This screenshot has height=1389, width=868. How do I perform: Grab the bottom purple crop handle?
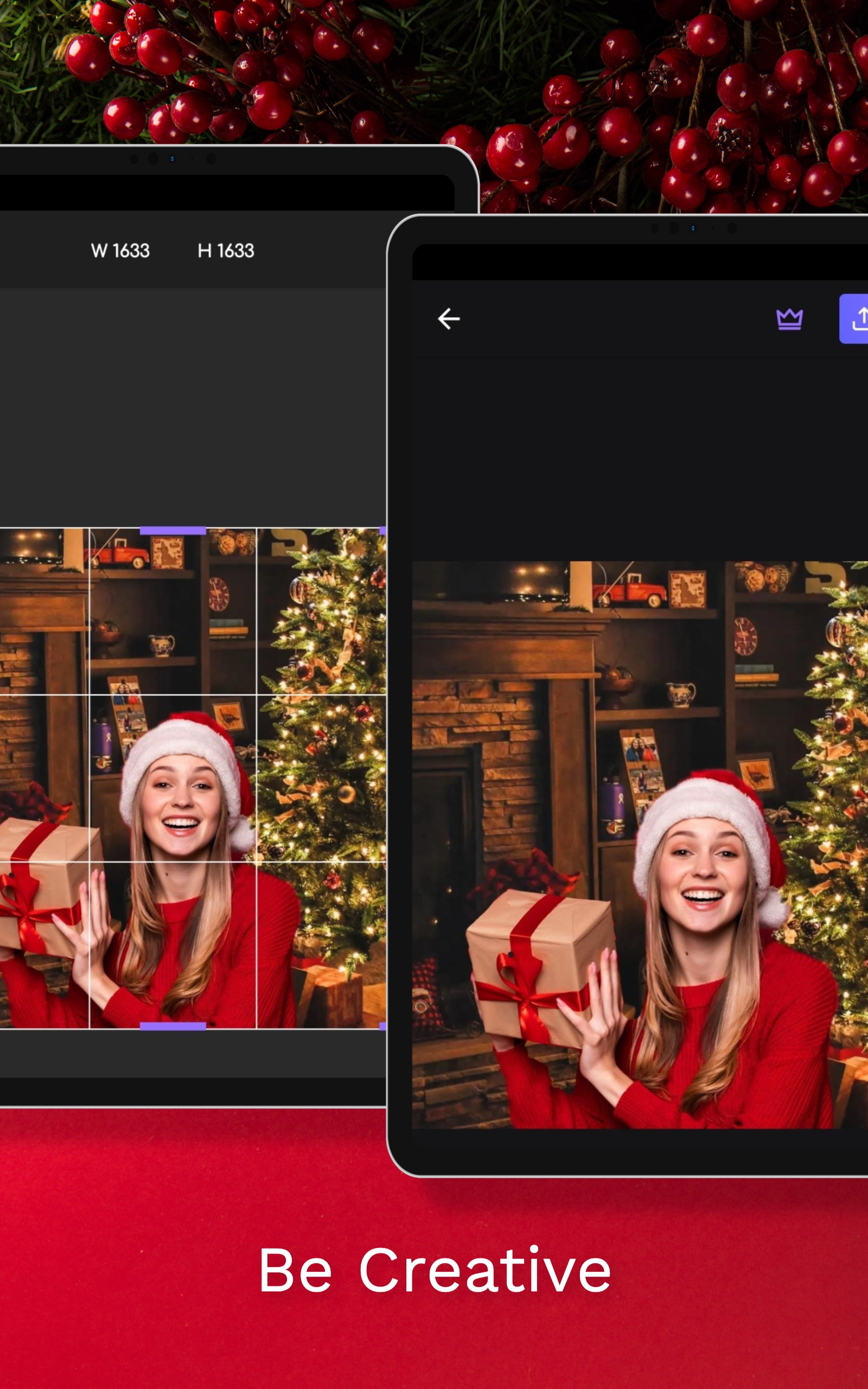click(x=173, y=1026)
